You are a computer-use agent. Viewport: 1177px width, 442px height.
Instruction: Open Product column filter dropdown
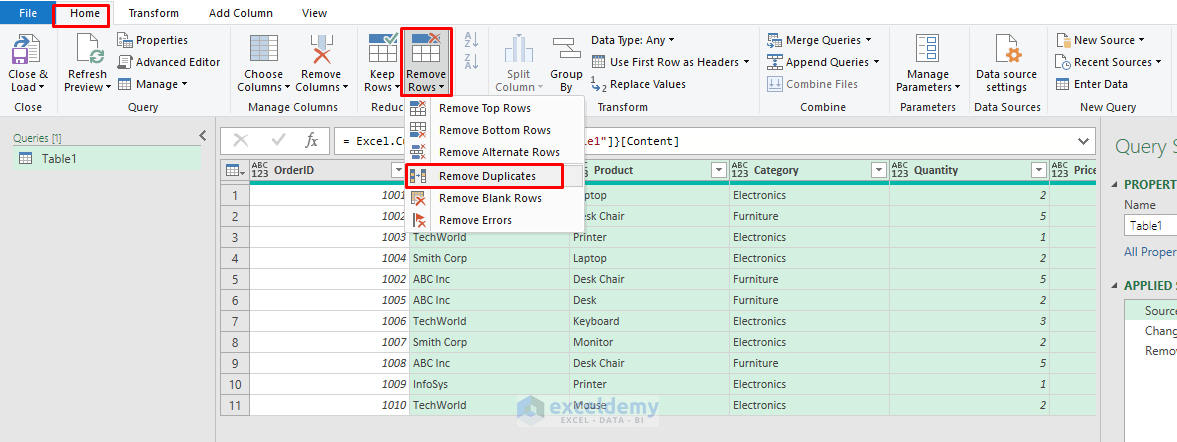pyautogui.click(x=718, y=170)
